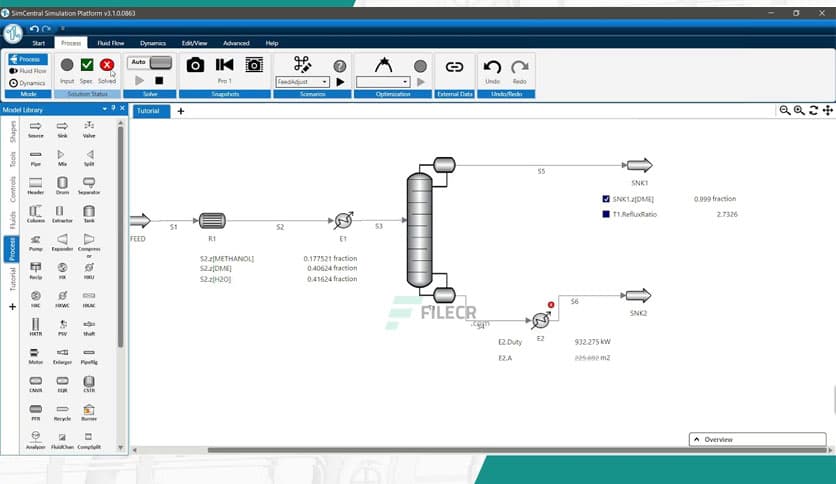Select the Drum model icon
836x484 pixels.
(62, 185)
